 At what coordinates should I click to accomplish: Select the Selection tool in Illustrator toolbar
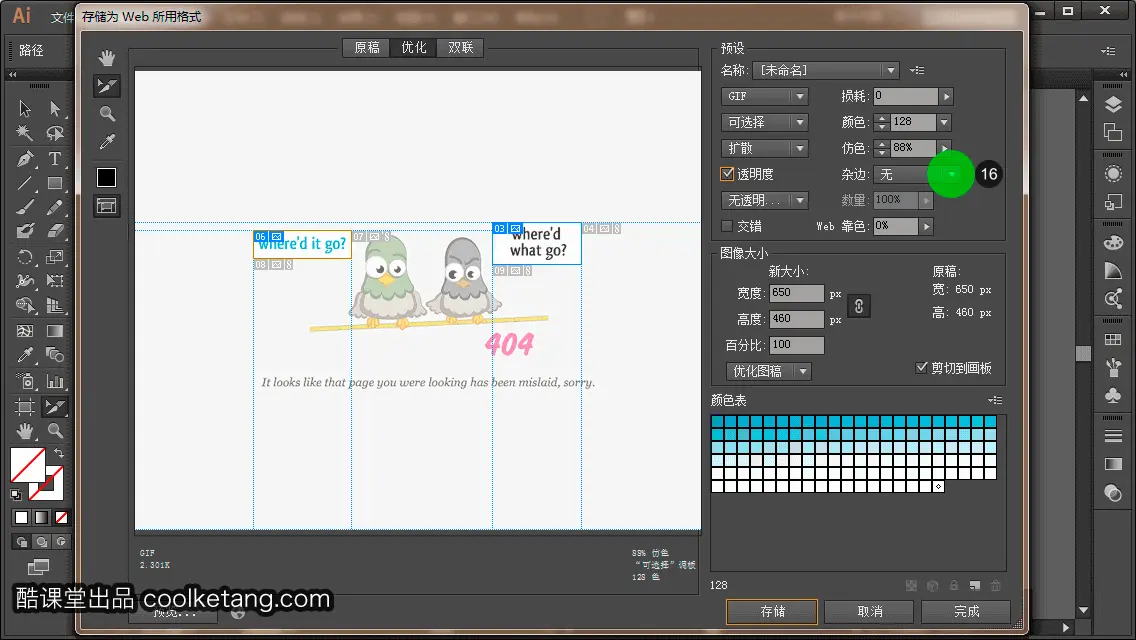point(25,109)
